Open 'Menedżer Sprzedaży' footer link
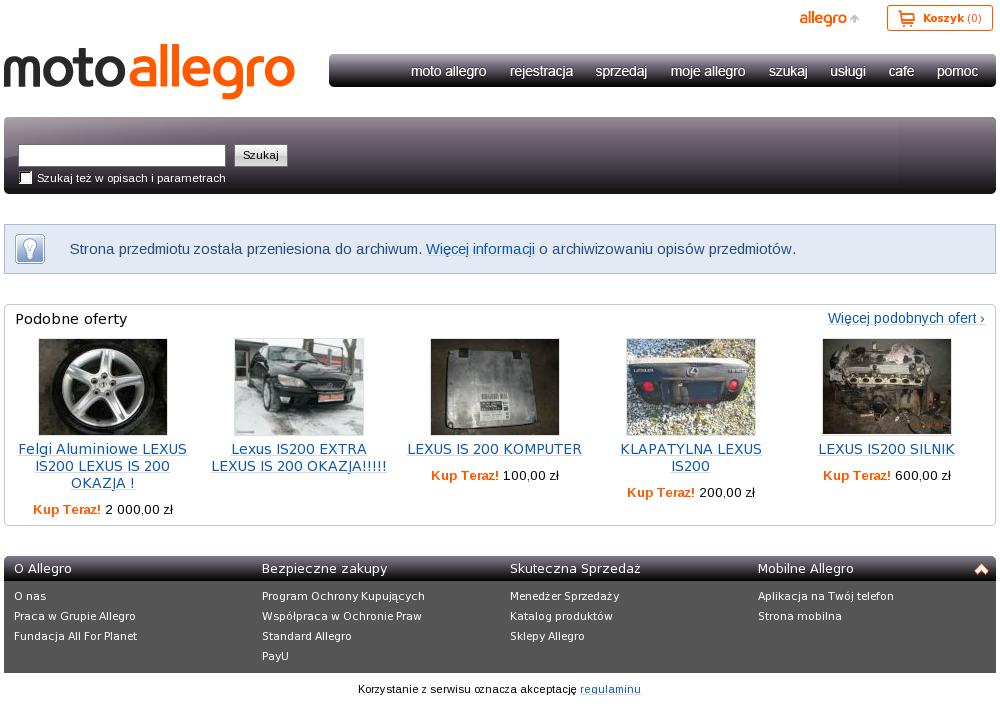 point(564,596)
